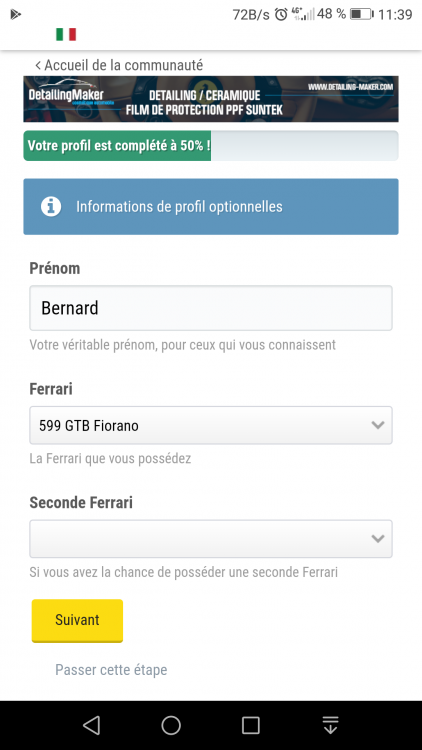Expand the Seconde Ferrari dropdown
The image size is (422, 750).
(211, 539)
